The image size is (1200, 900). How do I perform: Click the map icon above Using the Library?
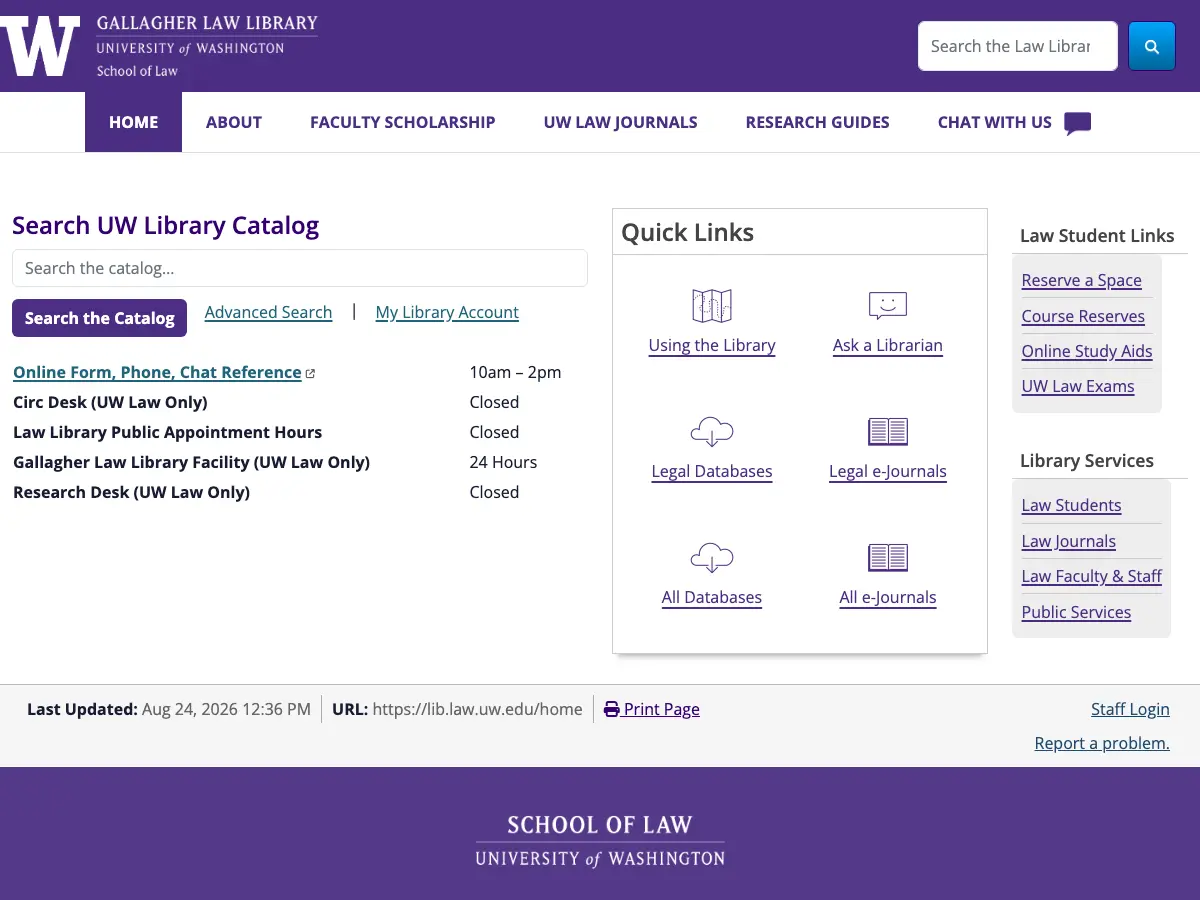pos(712,306)
